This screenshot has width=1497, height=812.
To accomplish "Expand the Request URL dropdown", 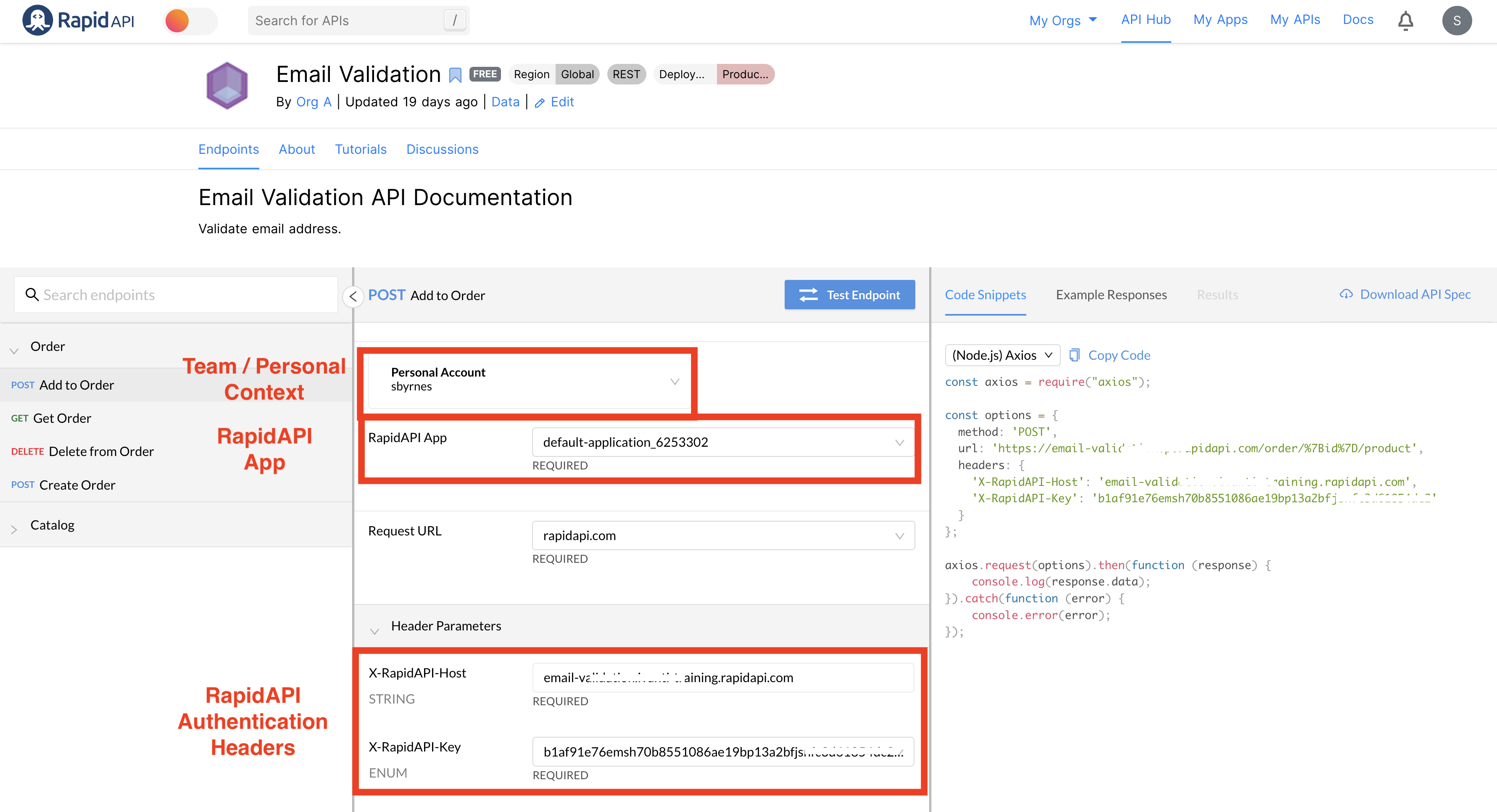I will coord(900,535).
